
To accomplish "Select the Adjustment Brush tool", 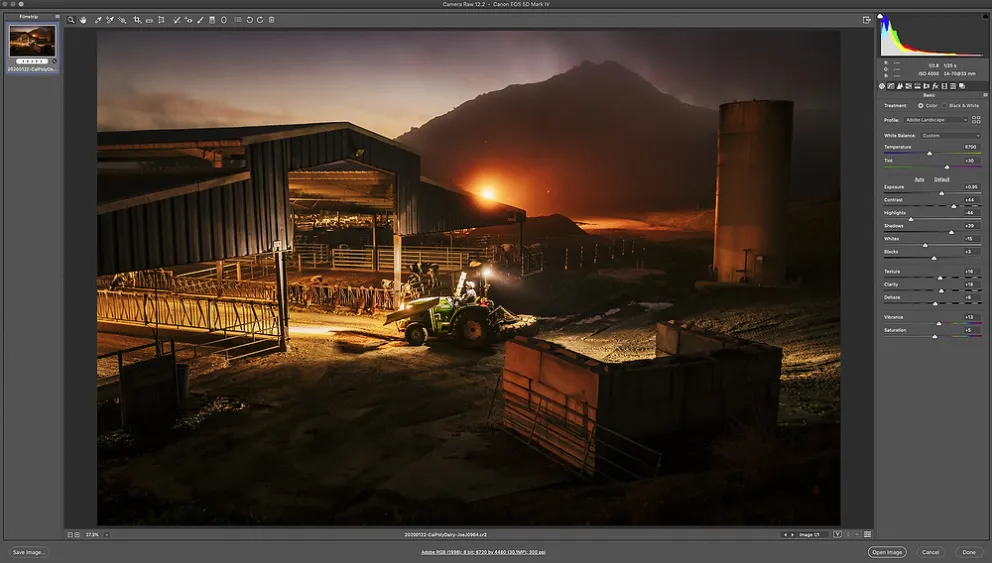I will pos(201,20).
